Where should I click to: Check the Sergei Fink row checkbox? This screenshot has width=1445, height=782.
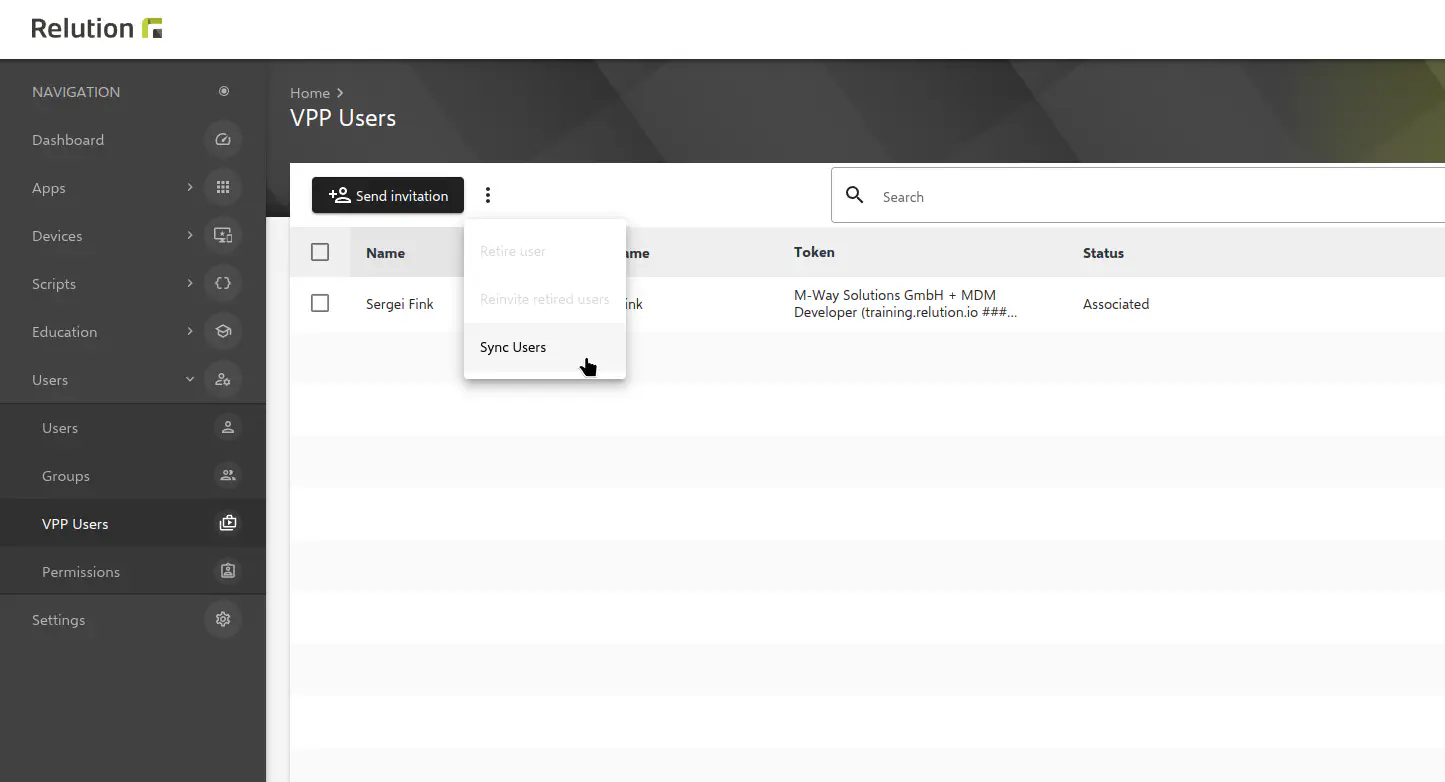point(320,303)
